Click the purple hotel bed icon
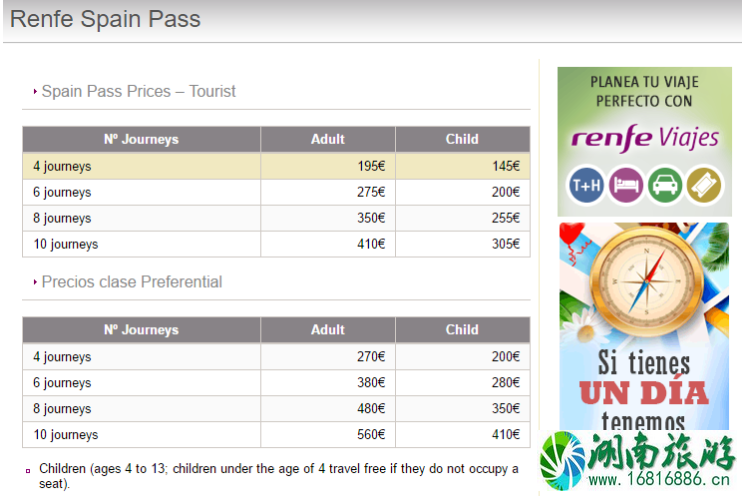Screen dimensions: 742x496 pyautogui.click(x=626, y=185)
